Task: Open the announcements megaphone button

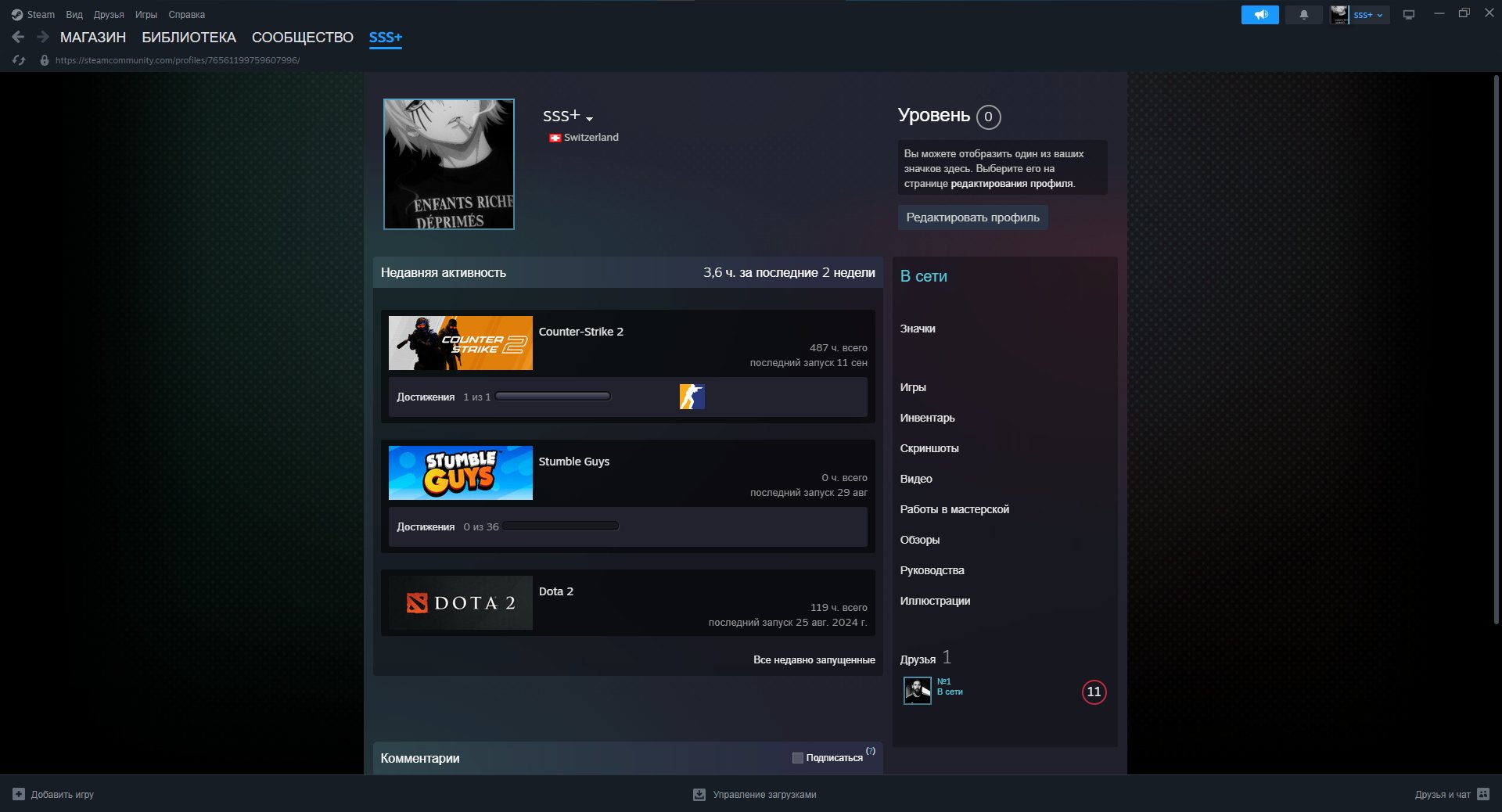Action: pyautogui.click(x=1260, y=15)
